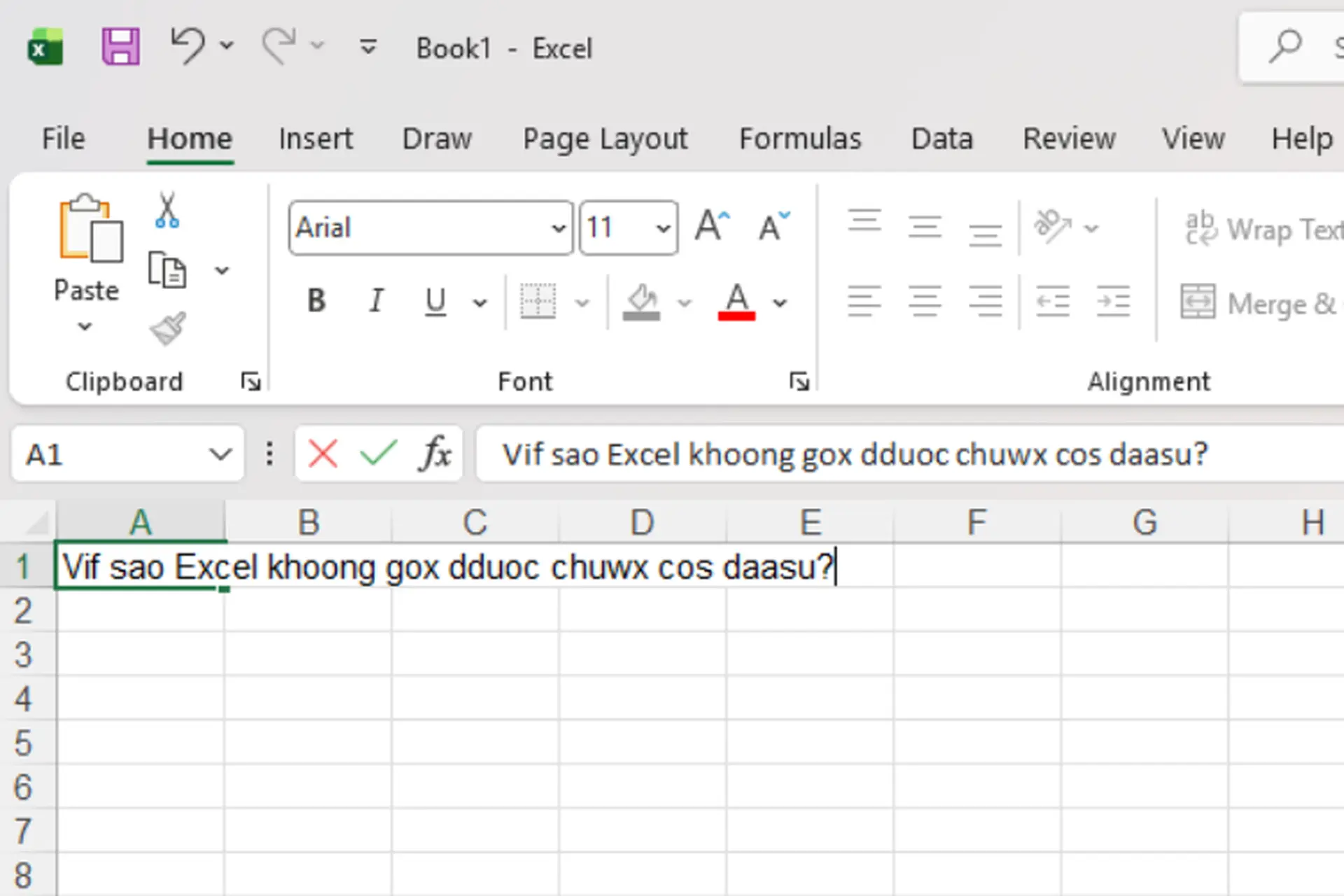Toggle Bold formatting
The height and width of the screenshot is (896, 1344).
316,301
